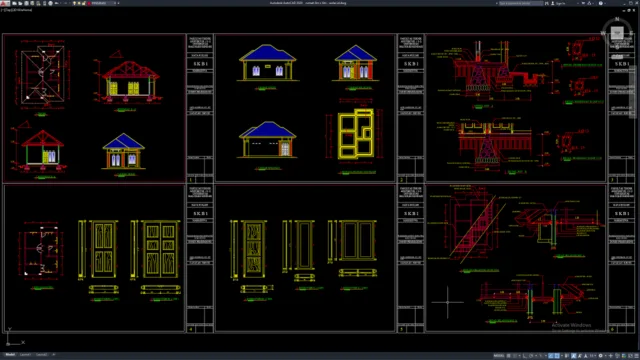The image size is (640, 360).
Task: Click the workspace switching gear icon
Action: 600,356
